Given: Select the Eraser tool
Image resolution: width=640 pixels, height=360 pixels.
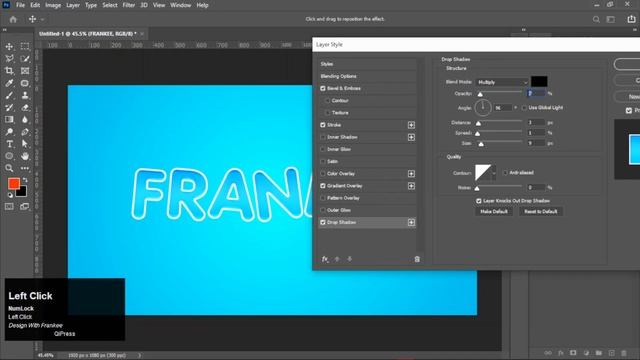Looking at the screenshot, I should (25, 108).
